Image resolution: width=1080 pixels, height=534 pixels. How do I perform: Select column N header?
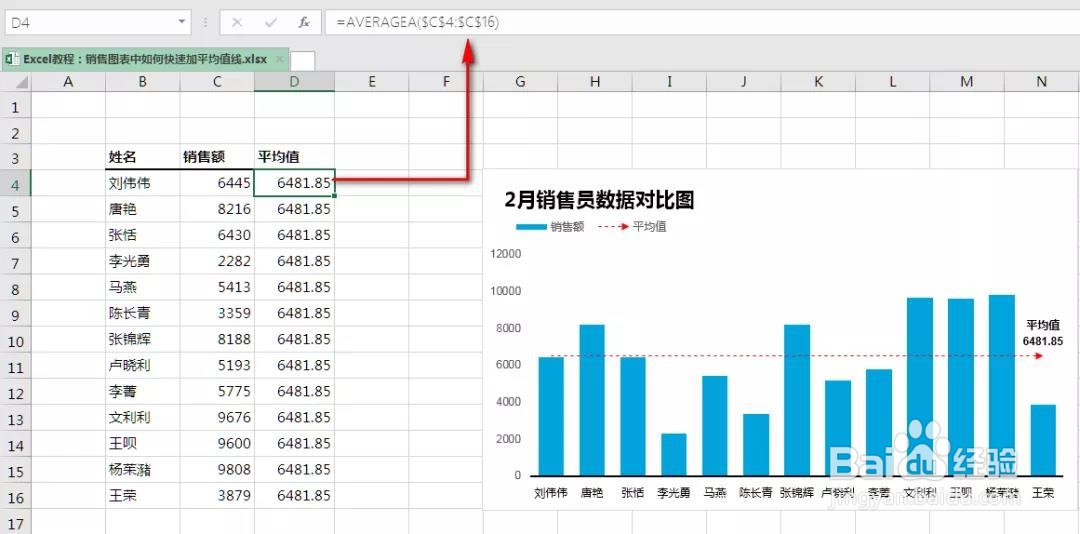click(1041, 82)
